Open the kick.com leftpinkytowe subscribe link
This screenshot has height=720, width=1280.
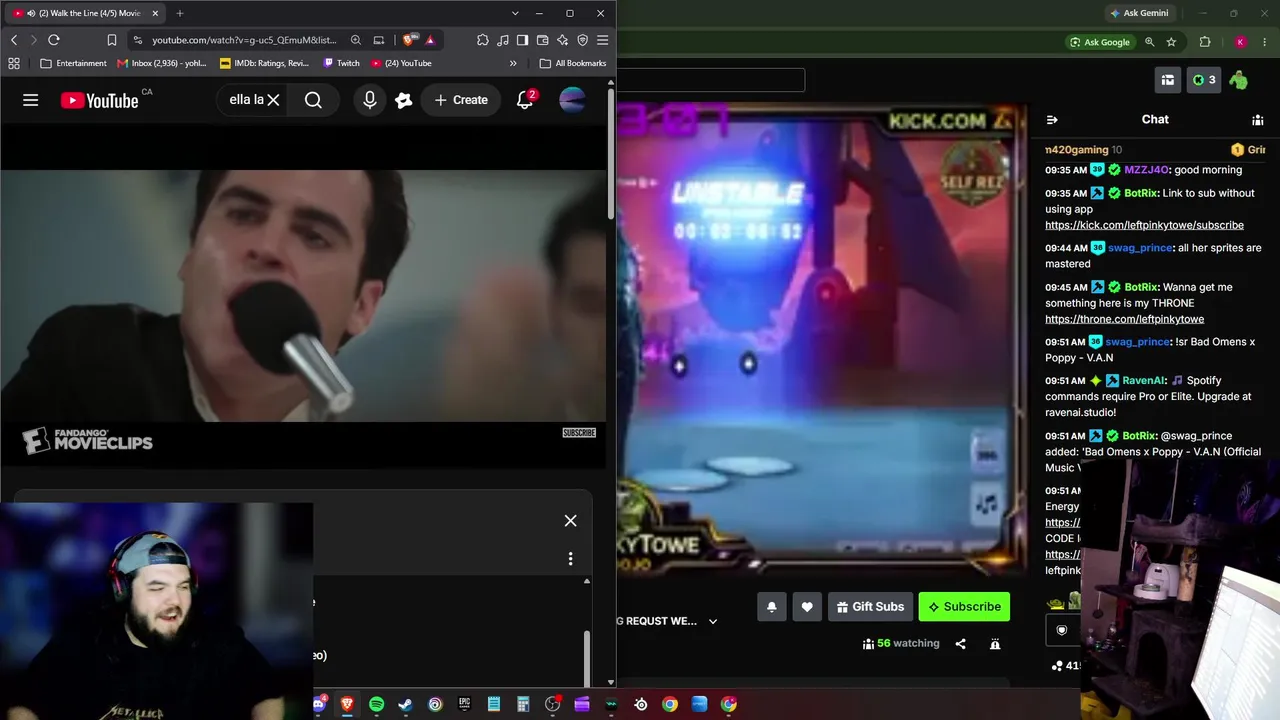1145,226
